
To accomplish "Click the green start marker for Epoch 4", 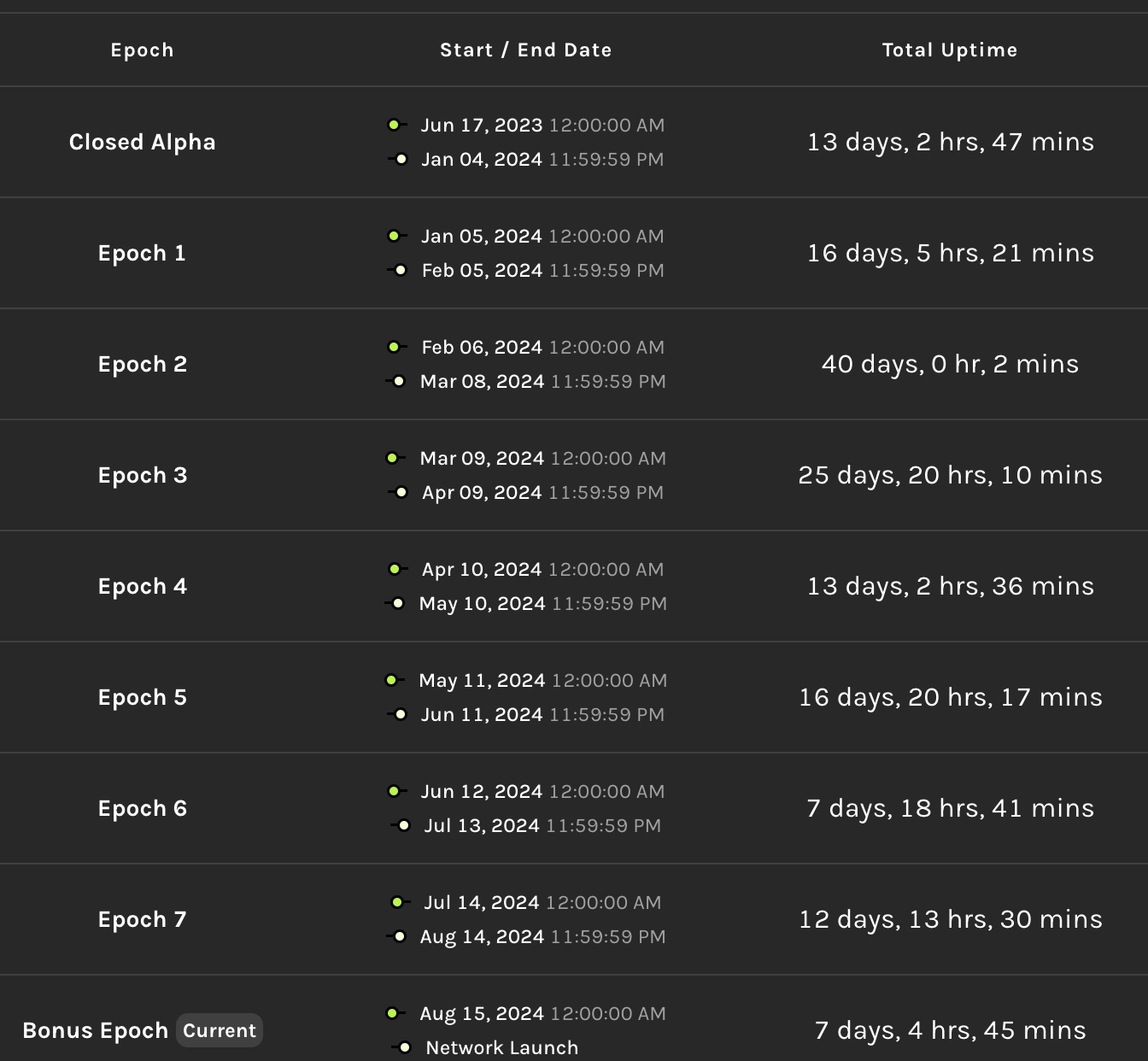I will [395, 570].
